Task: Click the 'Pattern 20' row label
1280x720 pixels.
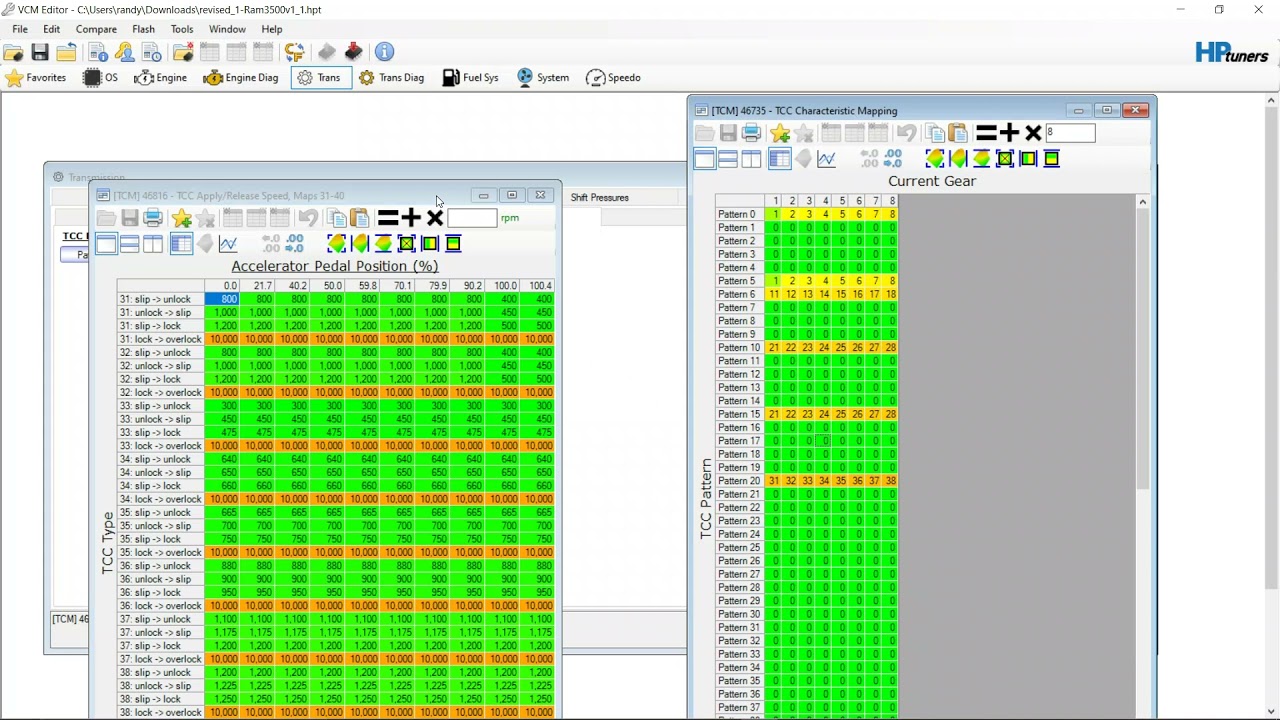Action: pyautogui.click(x=739, y=481)
